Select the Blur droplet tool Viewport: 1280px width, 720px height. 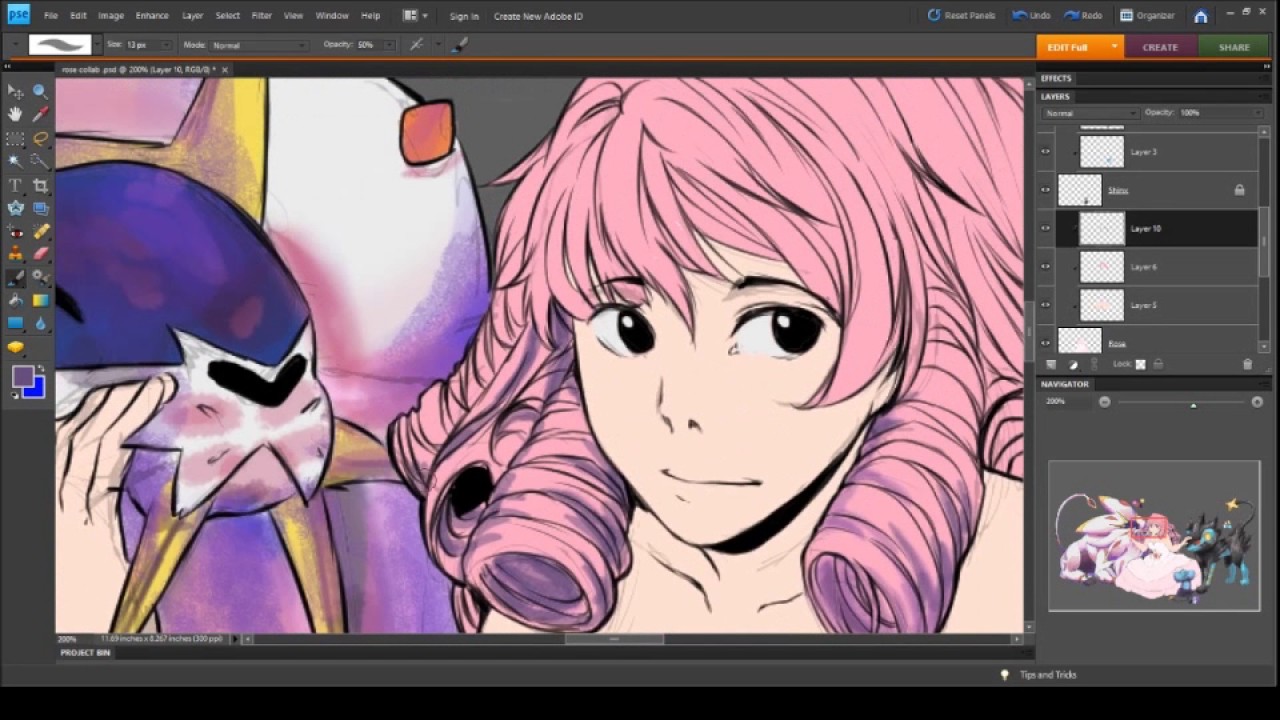tap(40, 323)
